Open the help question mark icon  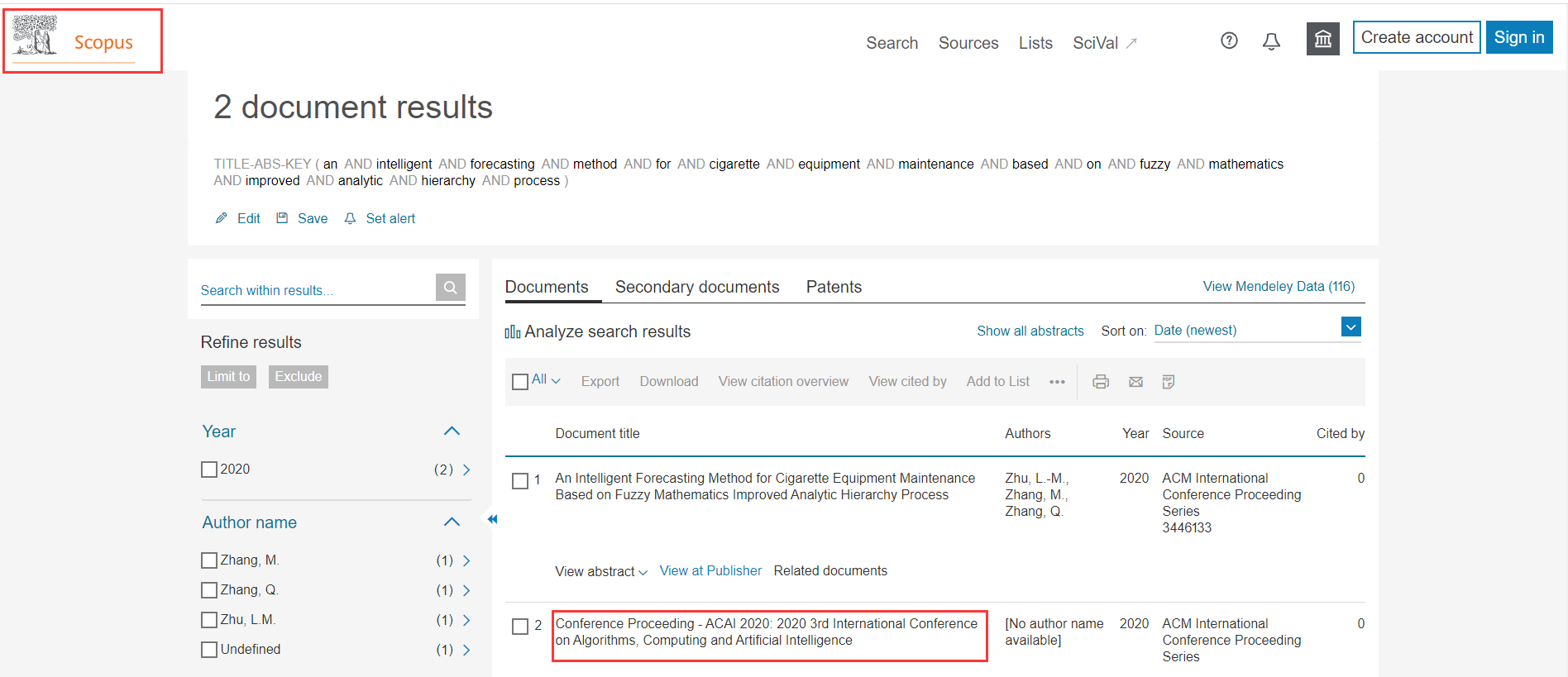click(1229, 41)
